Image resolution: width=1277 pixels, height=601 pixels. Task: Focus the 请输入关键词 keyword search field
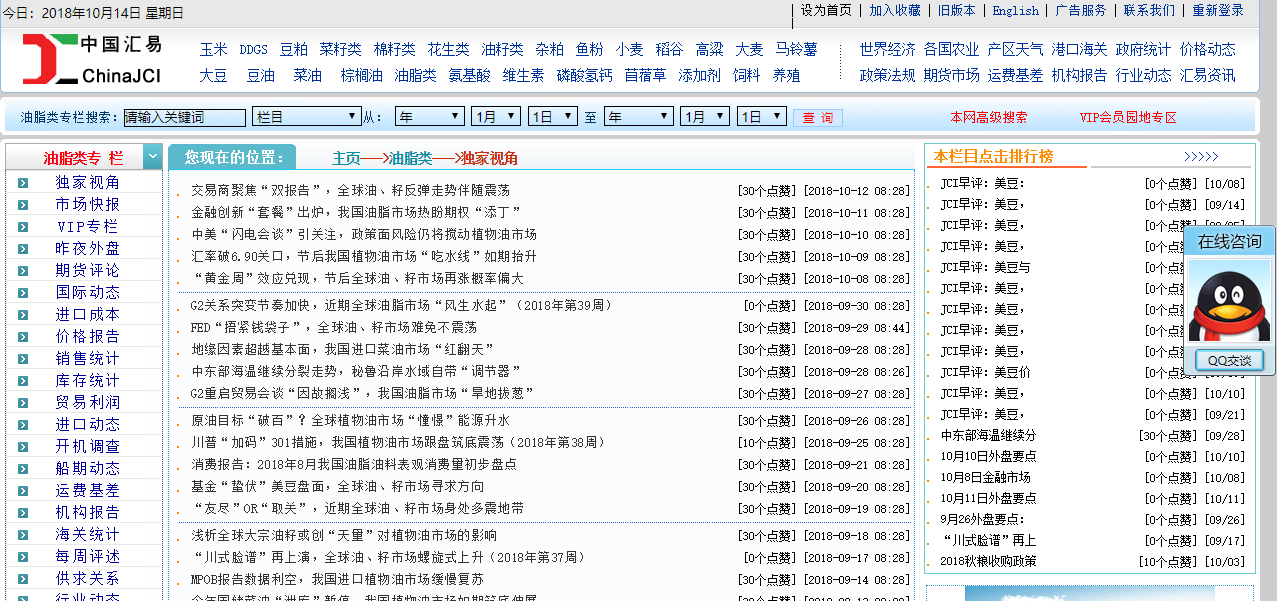184,118
